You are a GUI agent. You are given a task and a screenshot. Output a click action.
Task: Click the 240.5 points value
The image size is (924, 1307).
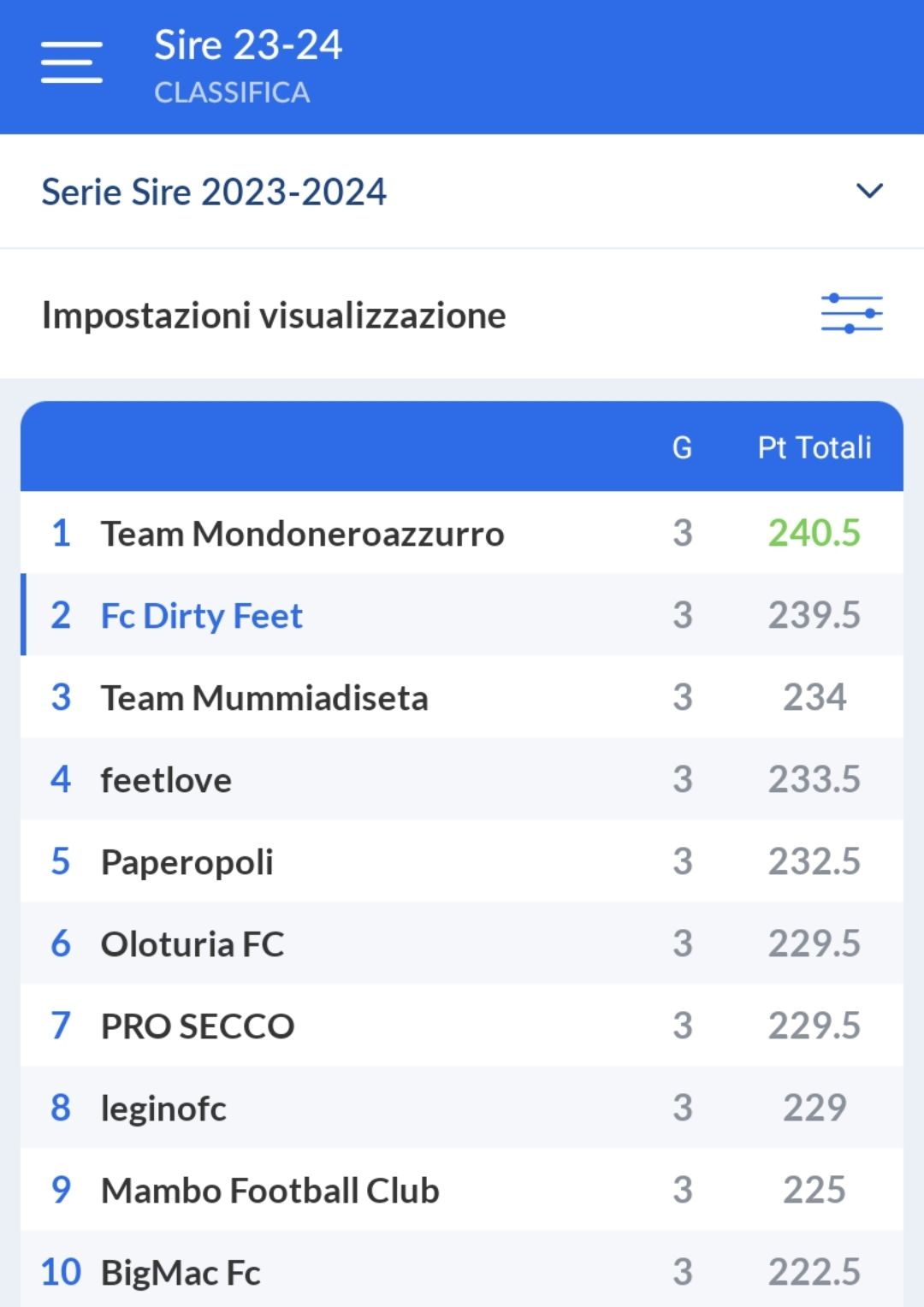click(814, 533)
